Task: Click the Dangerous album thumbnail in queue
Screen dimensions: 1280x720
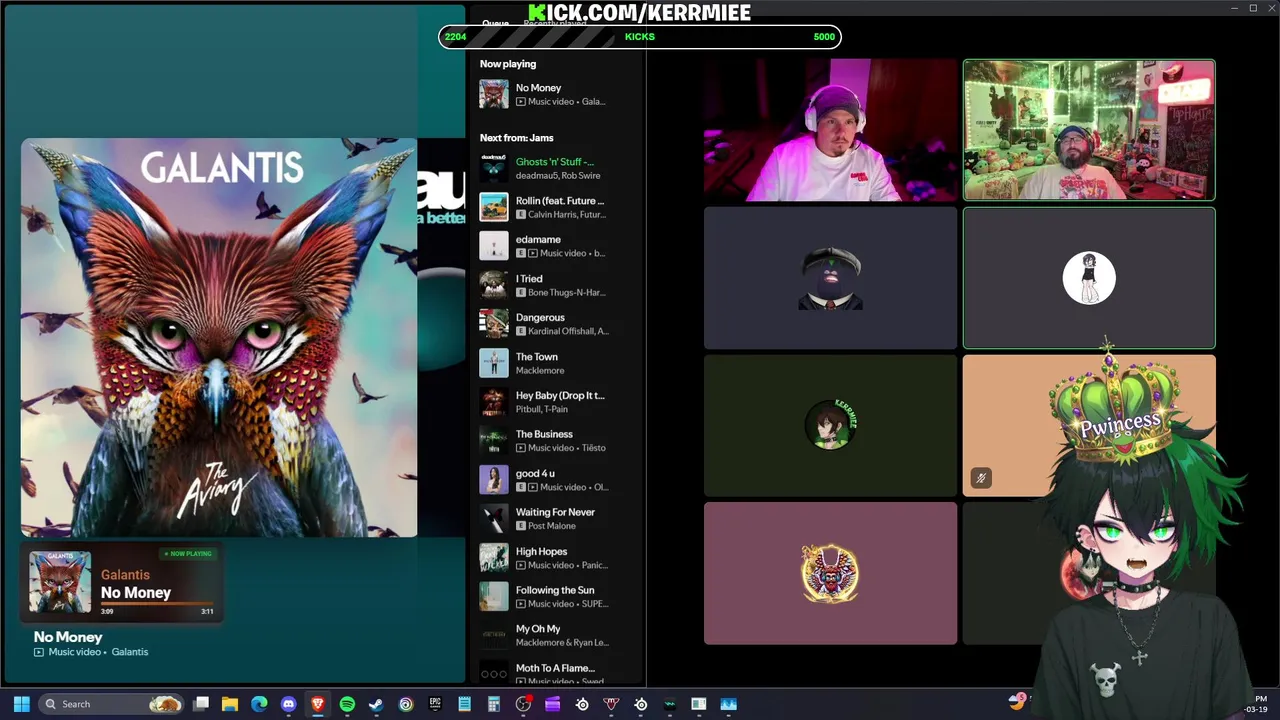Action: [494, 324]
